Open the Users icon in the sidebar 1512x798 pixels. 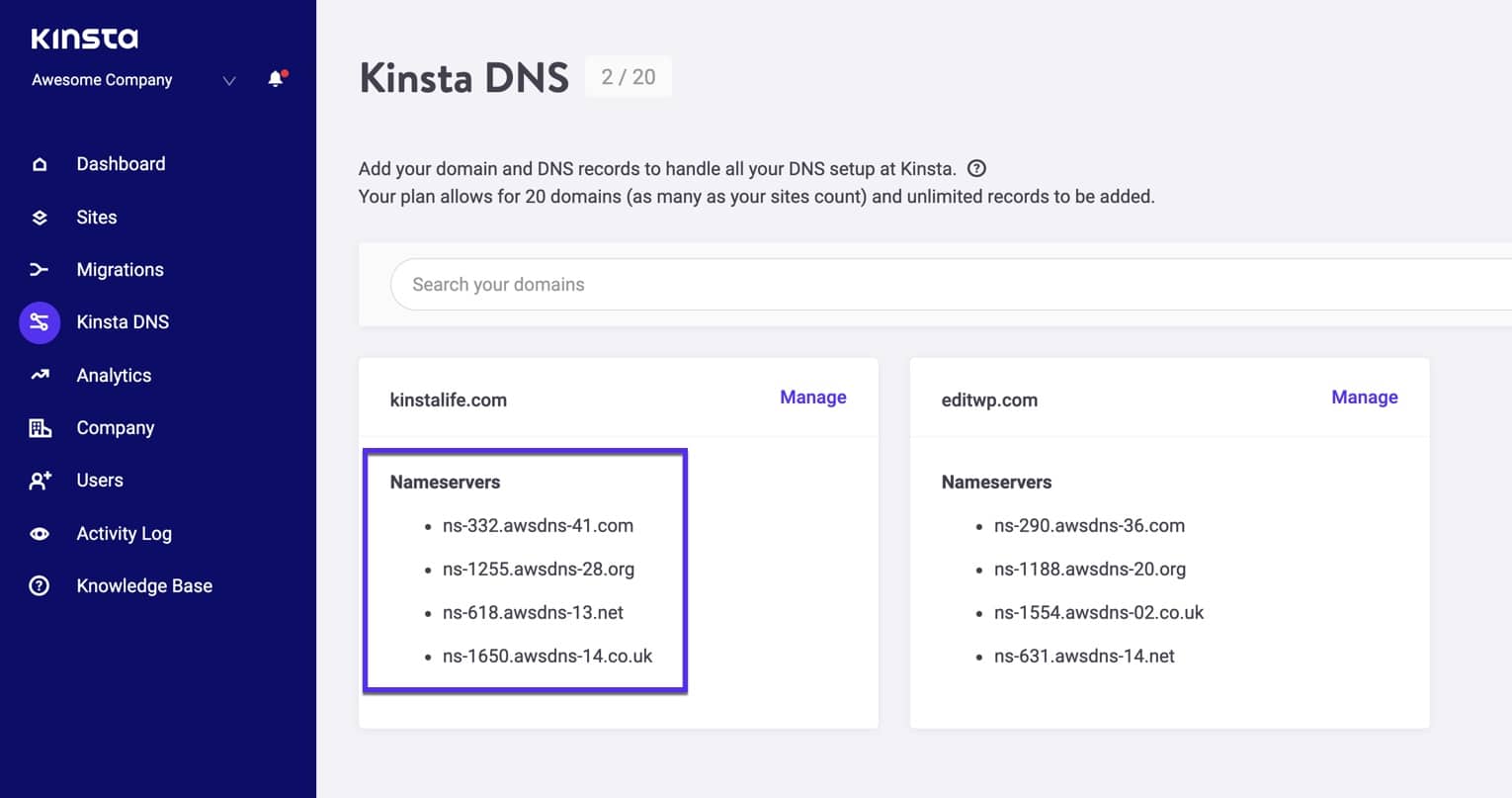tap(40, 480)
